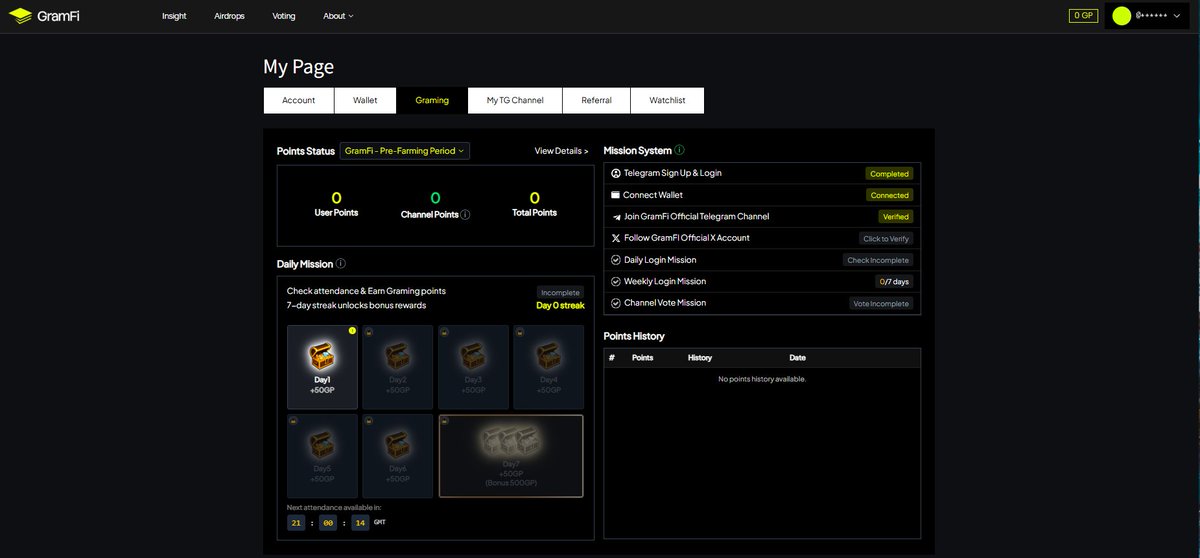This screenshot has height=558, width=1200.
Task: Click the green profile avatar
Action: pos(1121,16)
